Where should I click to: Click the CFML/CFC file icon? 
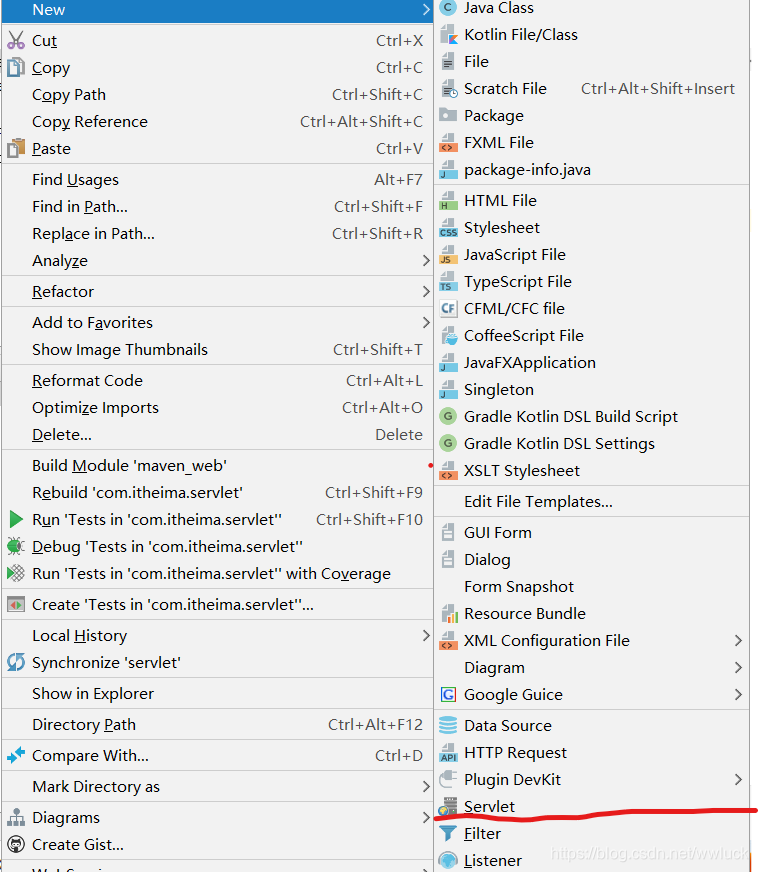(x=448, y=309)
